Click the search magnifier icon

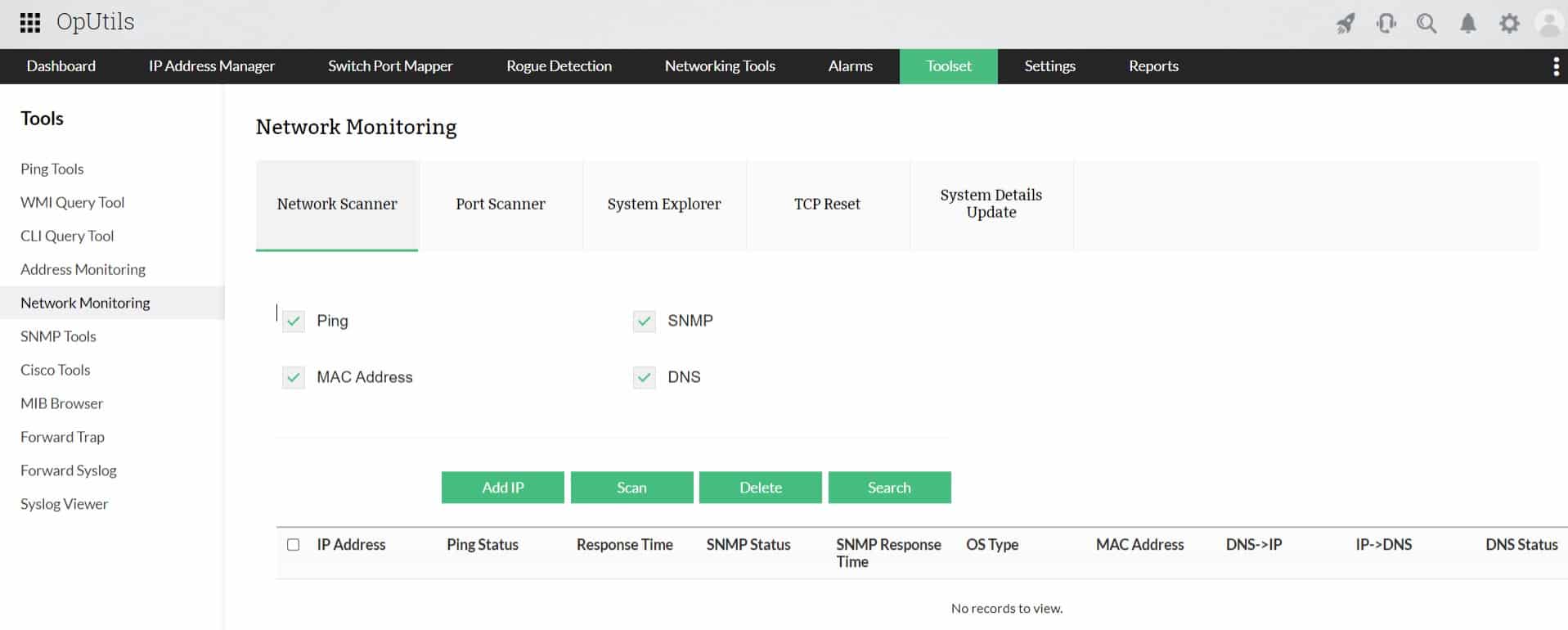(1427, 23)
